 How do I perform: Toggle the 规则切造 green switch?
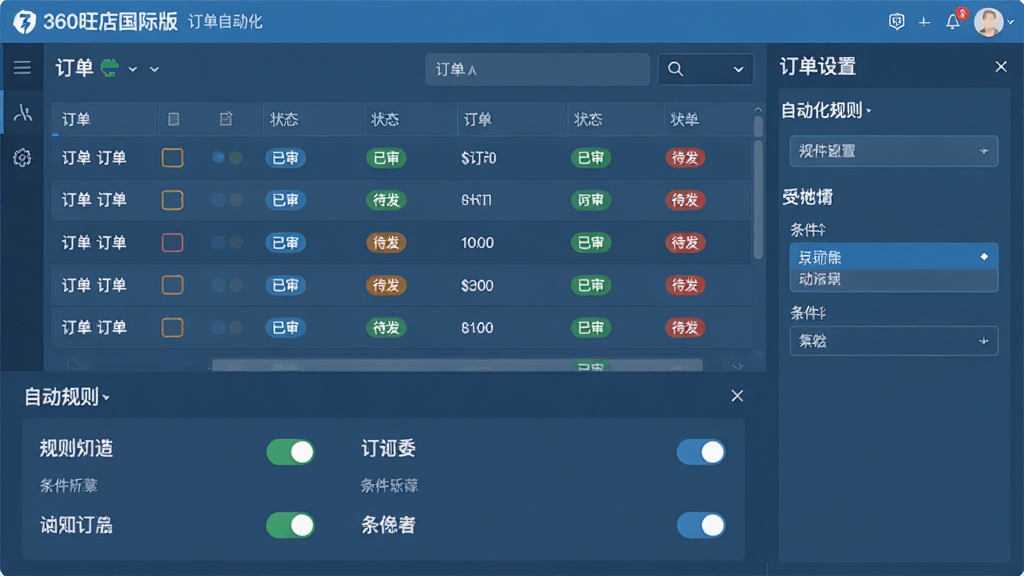click(291, 452)
